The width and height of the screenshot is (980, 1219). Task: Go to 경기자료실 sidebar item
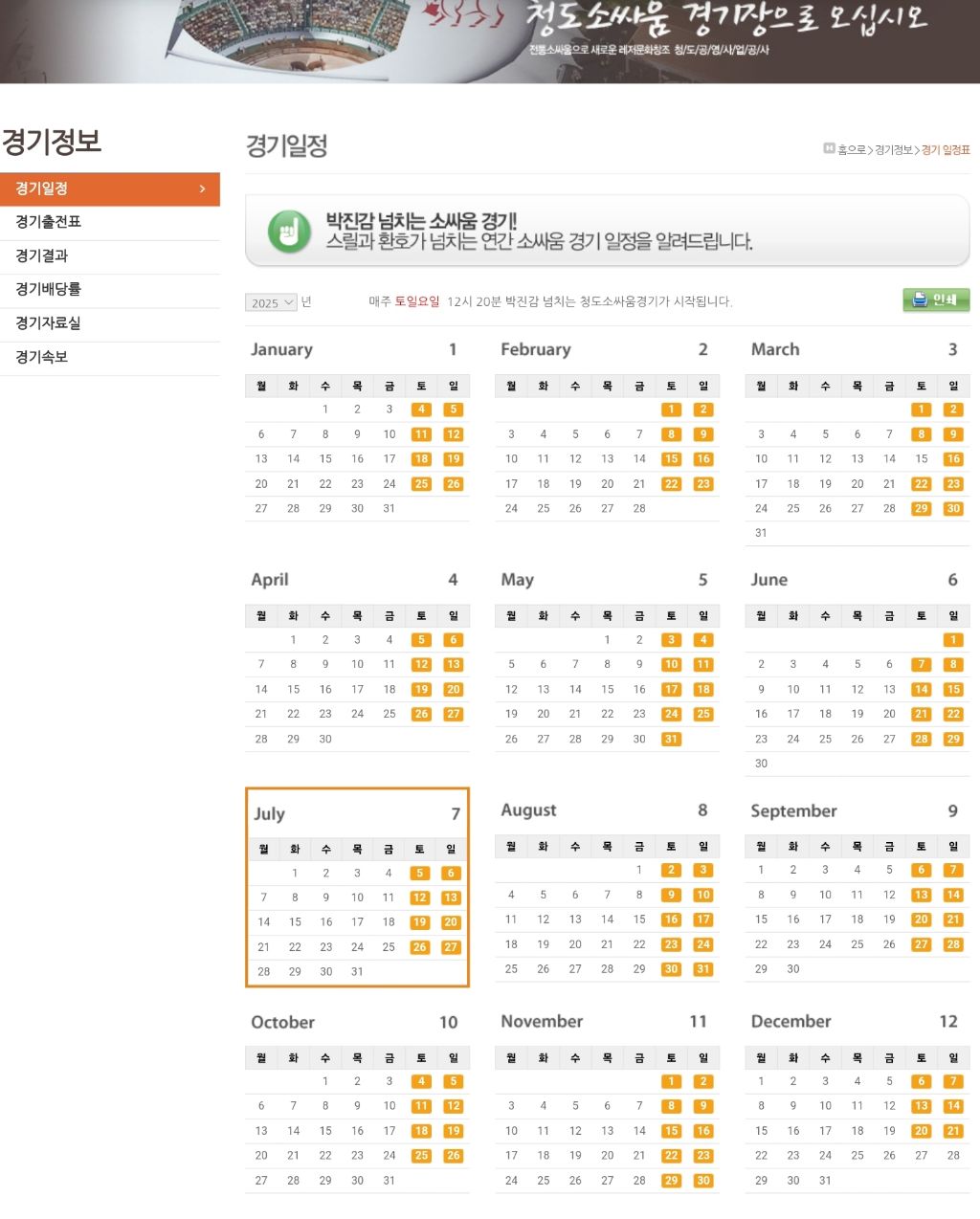(x=48, y=323)
